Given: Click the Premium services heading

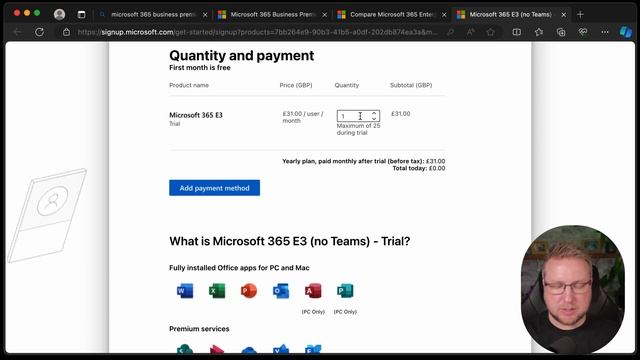Looking at the screenshot, I should coord(199,329).
